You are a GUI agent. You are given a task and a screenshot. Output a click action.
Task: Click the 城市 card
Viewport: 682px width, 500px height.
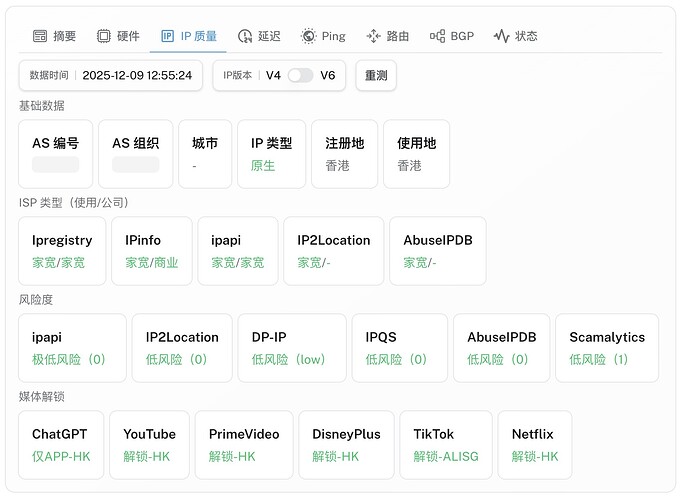click(205, 154)
